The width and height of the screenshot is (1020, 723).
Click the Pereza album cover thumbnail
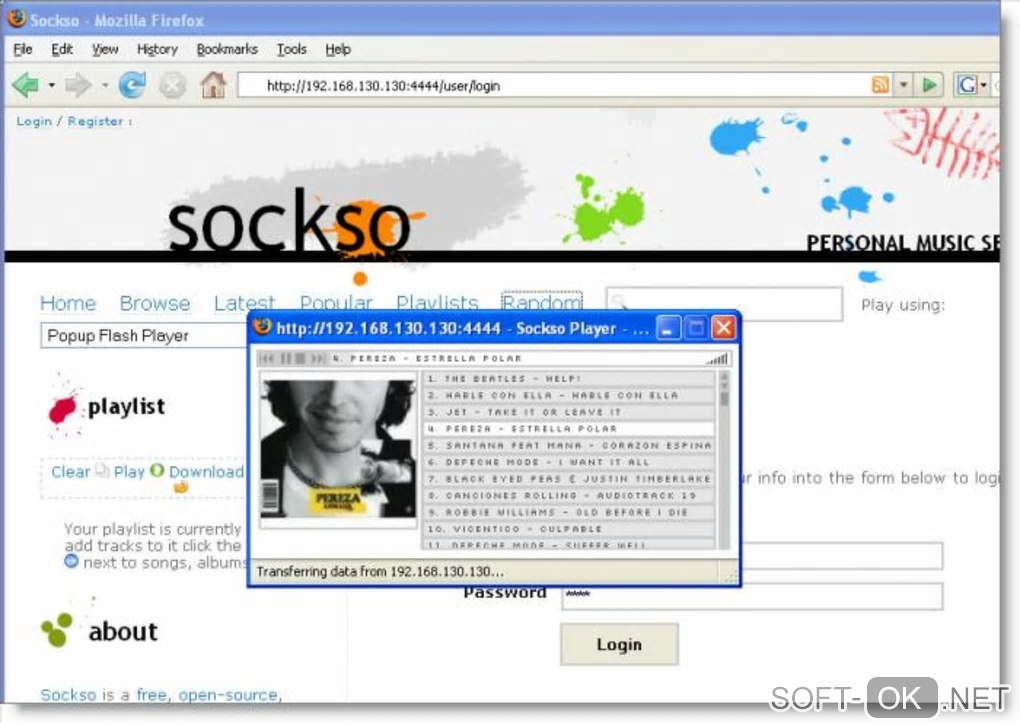click(x=338, y=449)
